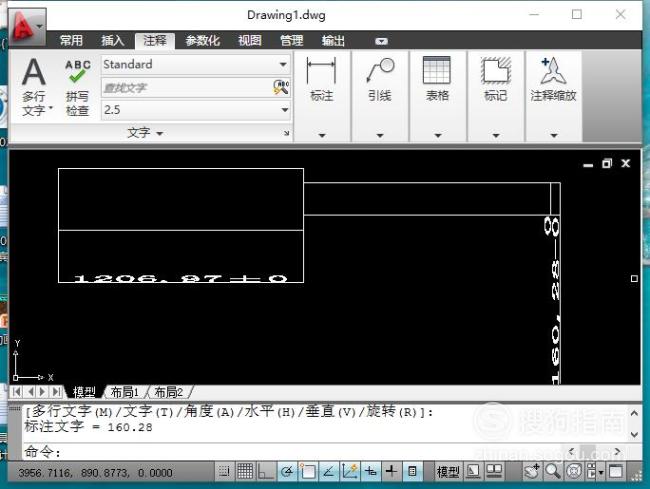Open the Markup (标记) wipeout tool
Screen dimensions: 650x489
coord(496,80)
